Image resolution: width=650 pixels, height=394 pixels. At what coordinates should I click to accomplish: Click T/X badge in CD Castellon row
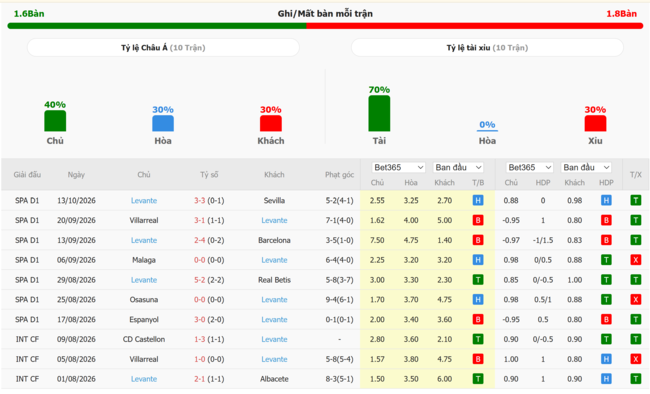pos(635,339)
